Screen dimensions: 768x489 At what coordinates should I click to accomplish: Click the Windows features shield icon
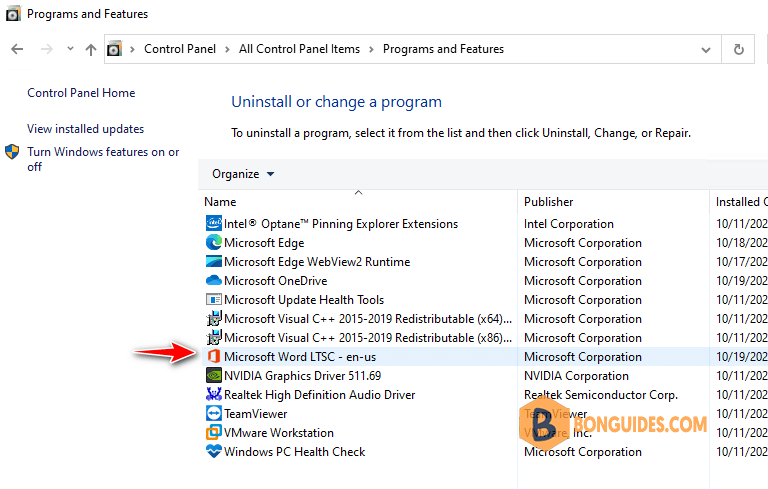click(x=12, y=152)
